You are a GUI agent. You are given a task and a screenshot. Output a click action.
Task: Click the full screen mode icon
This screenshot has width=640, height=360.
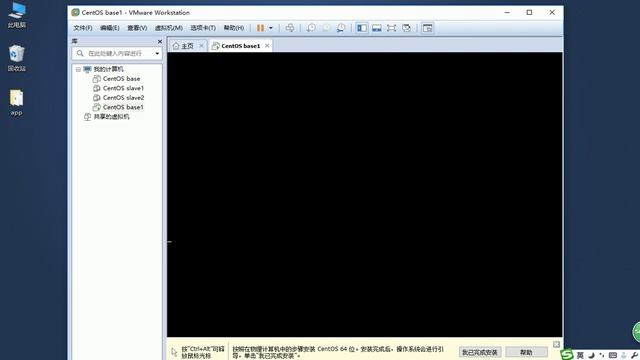pyautogui.click(x=391, y=28)
